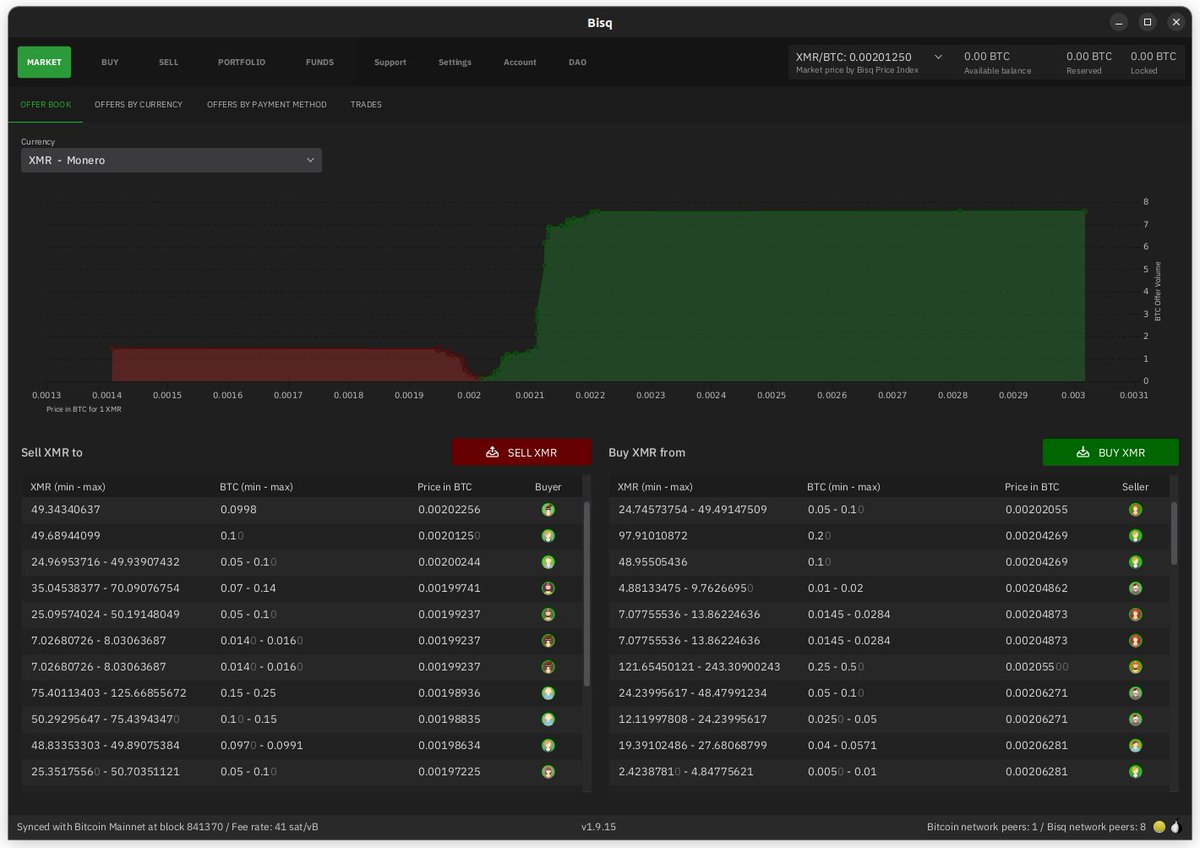Select buy offer 121.65450121 - 243.30900243

(889, 667)
